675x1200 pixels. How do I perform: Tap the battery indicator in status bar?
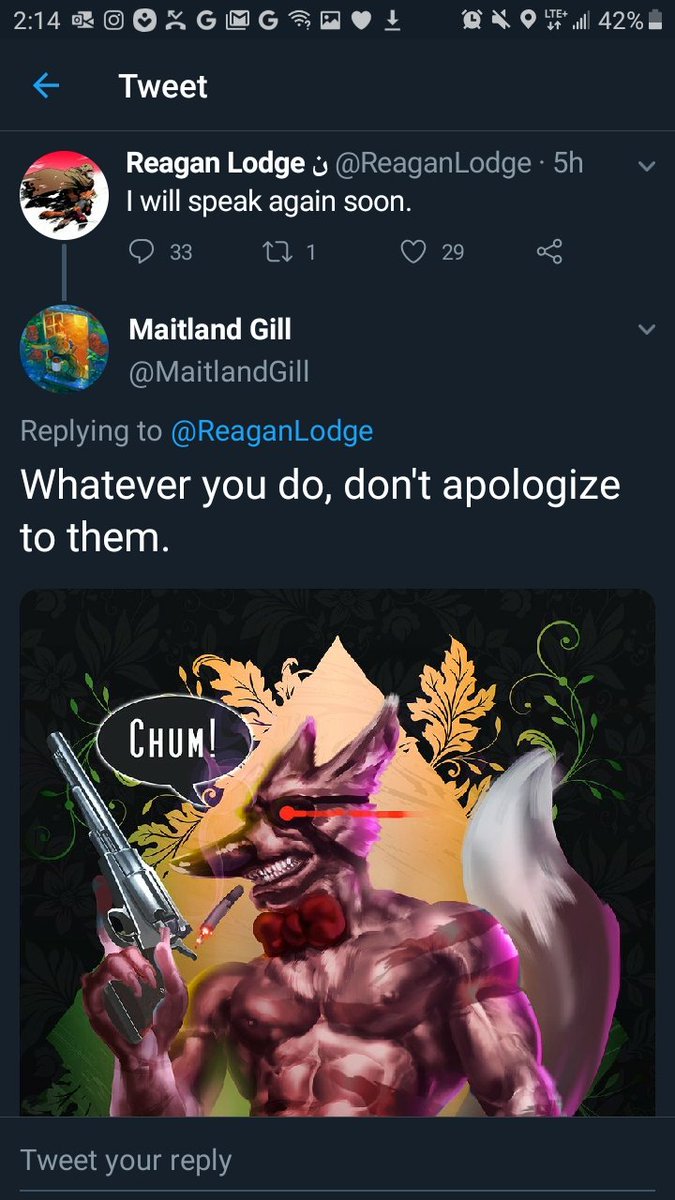click(654, 20)
